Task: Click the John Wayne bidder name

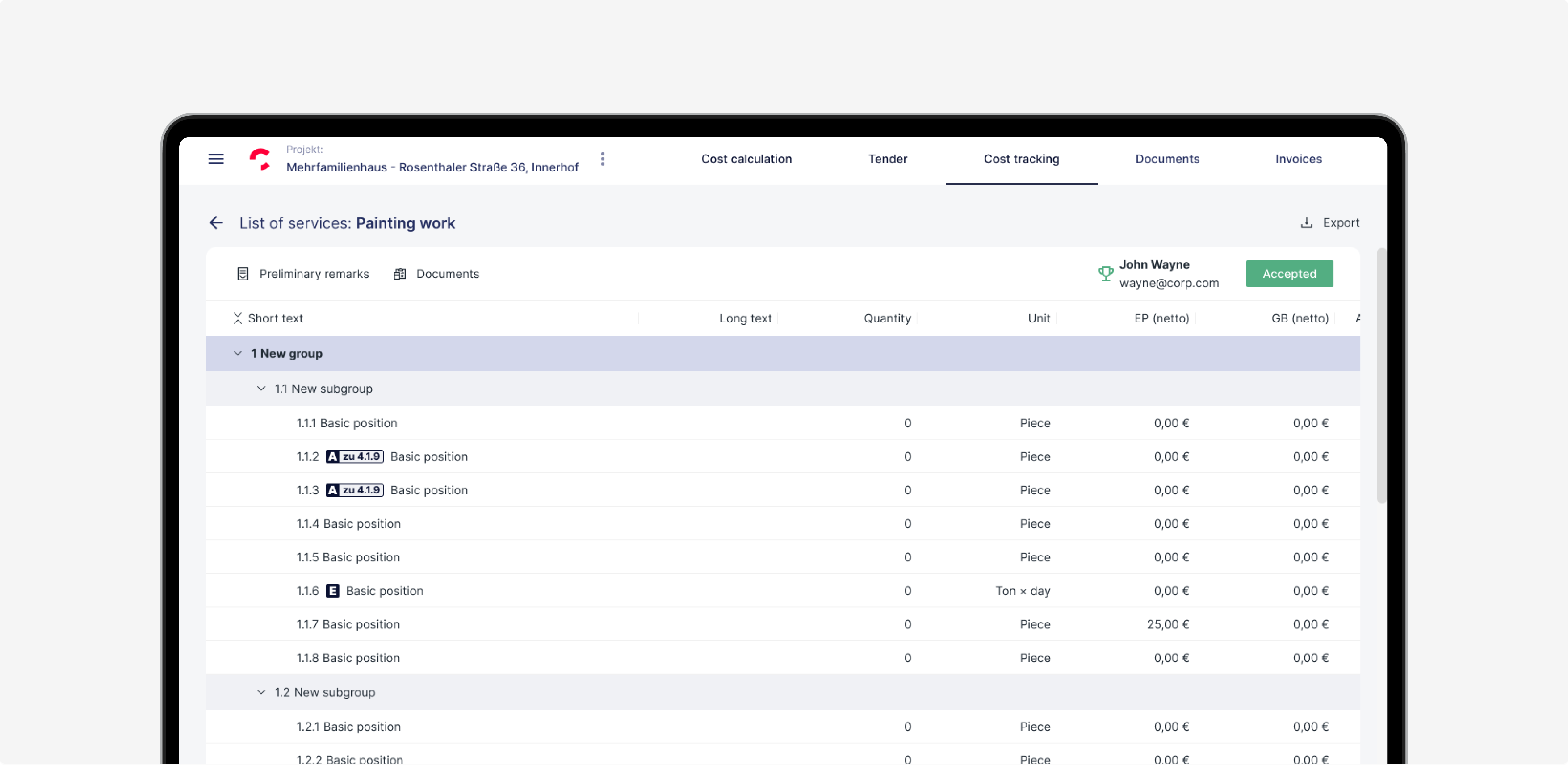Action: tap(1154, 265)
